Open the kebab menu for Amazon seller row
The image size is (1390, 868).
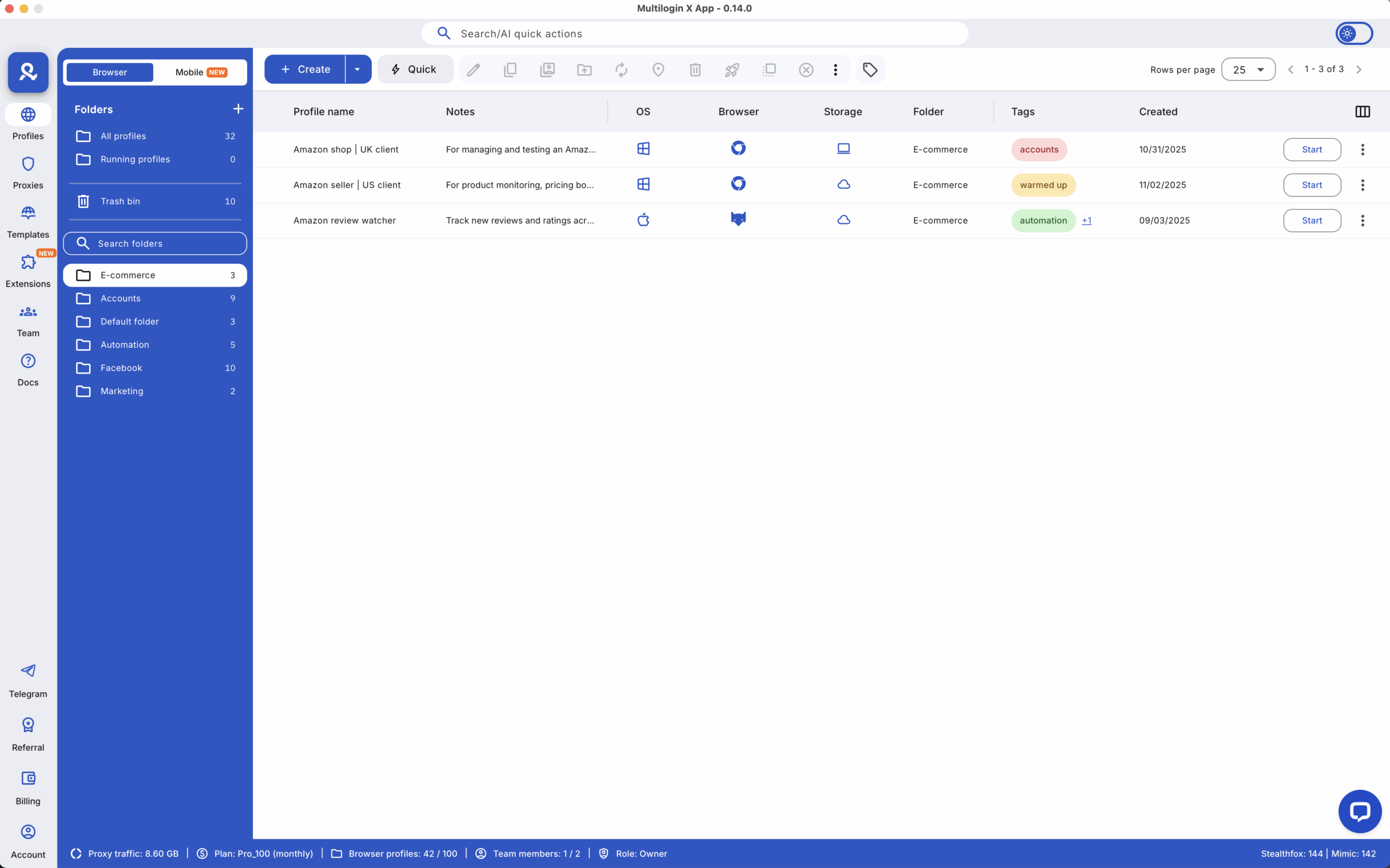(x=1362, y=185)
